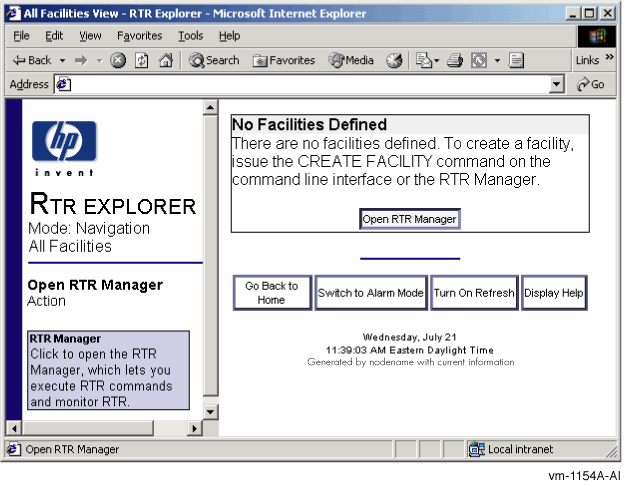The width and height of the screenshot is (626, 486).
Task: Open the Edit menu
Action: pos(54,36)
